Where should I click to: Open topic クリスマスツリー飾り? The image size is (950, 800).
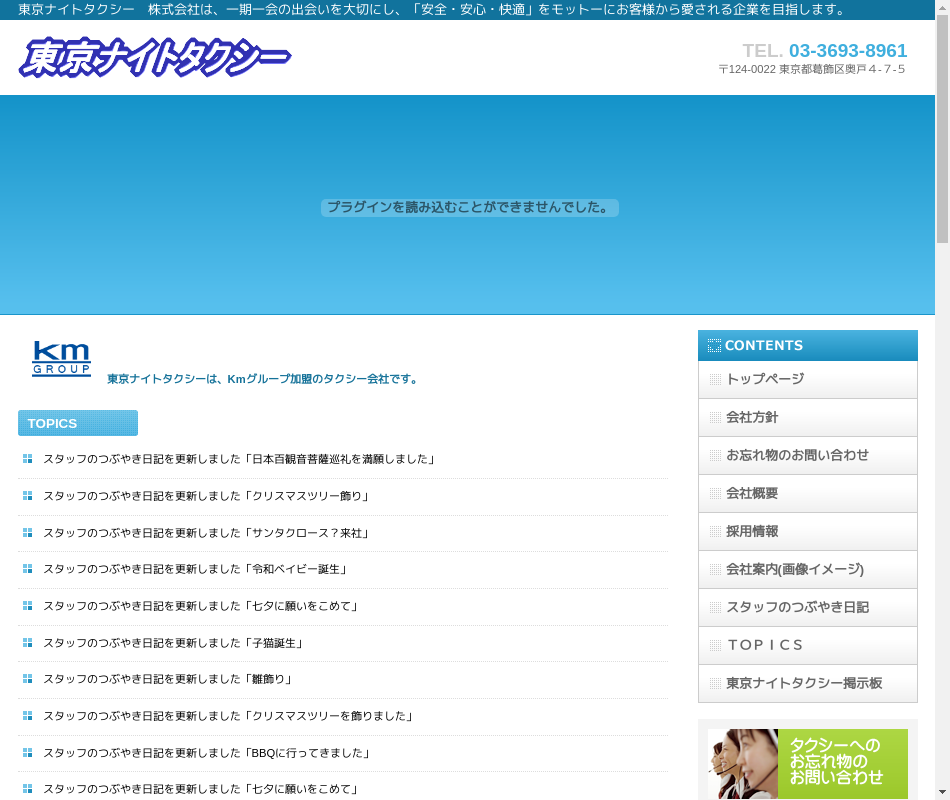coord(206,496)
